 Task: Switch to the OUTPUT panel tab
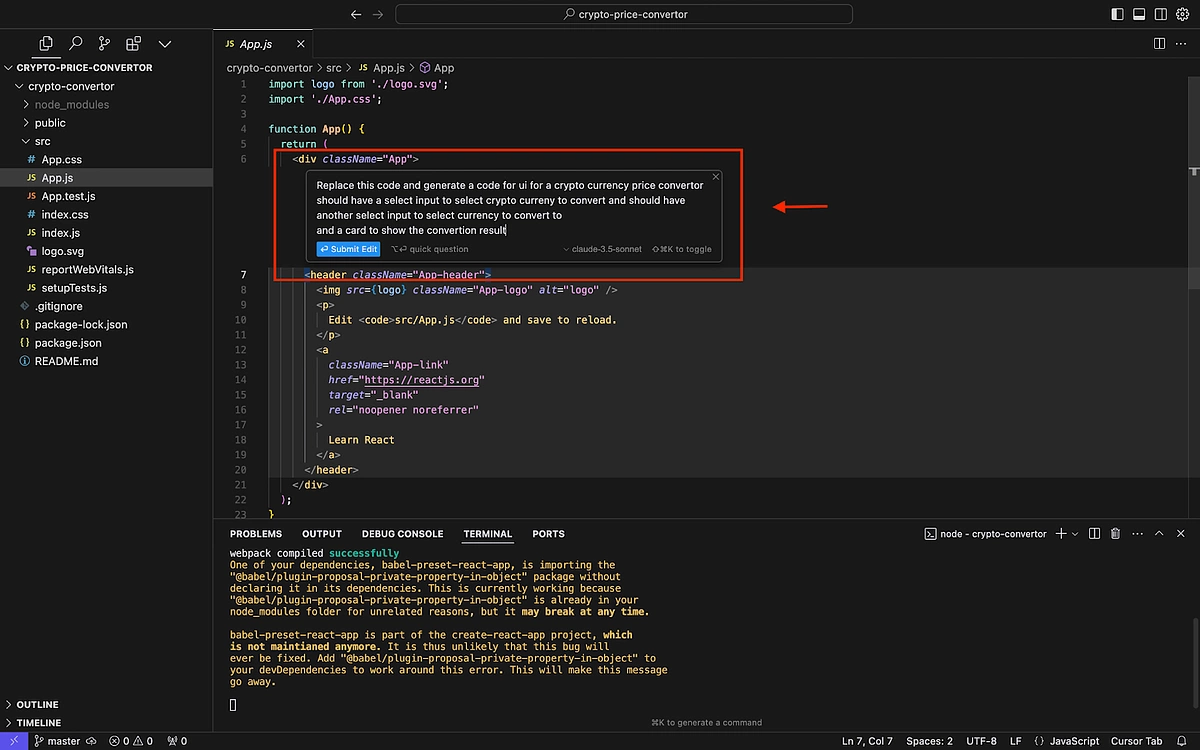(x=322, y=534)
